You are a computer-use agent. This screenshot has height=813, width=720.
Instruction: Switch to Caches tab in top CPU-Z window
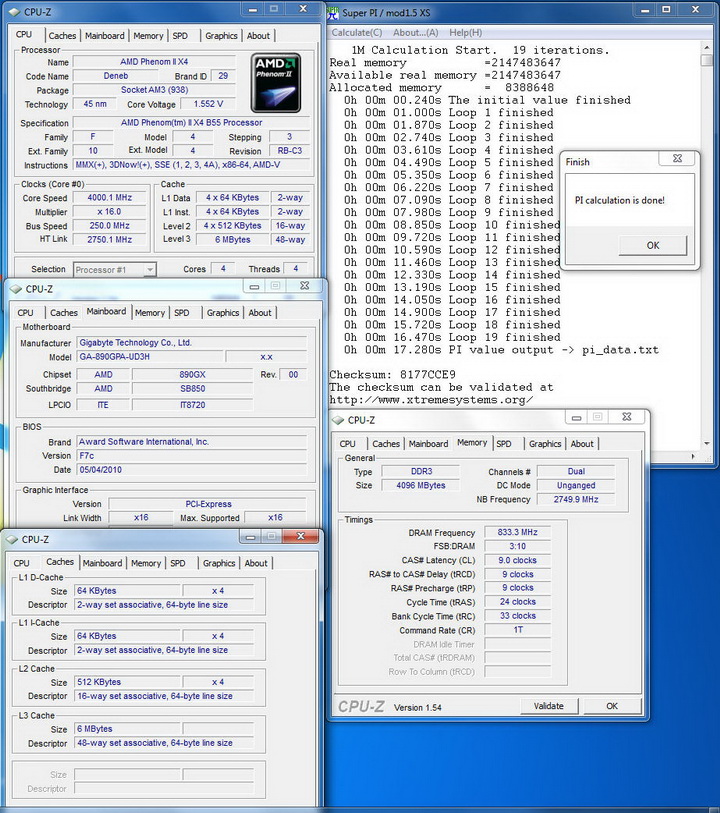tap(62, 36)
